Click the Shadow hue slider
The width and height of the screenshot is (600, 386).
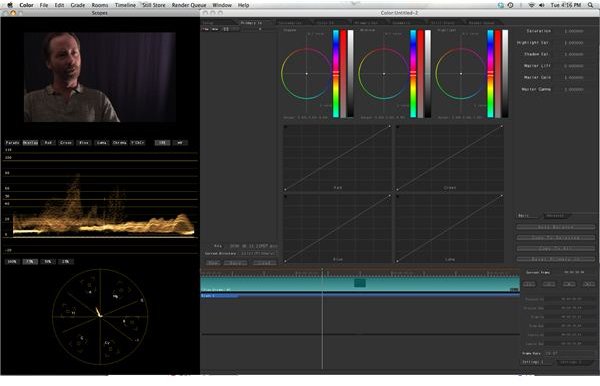[x=336, y=73]
